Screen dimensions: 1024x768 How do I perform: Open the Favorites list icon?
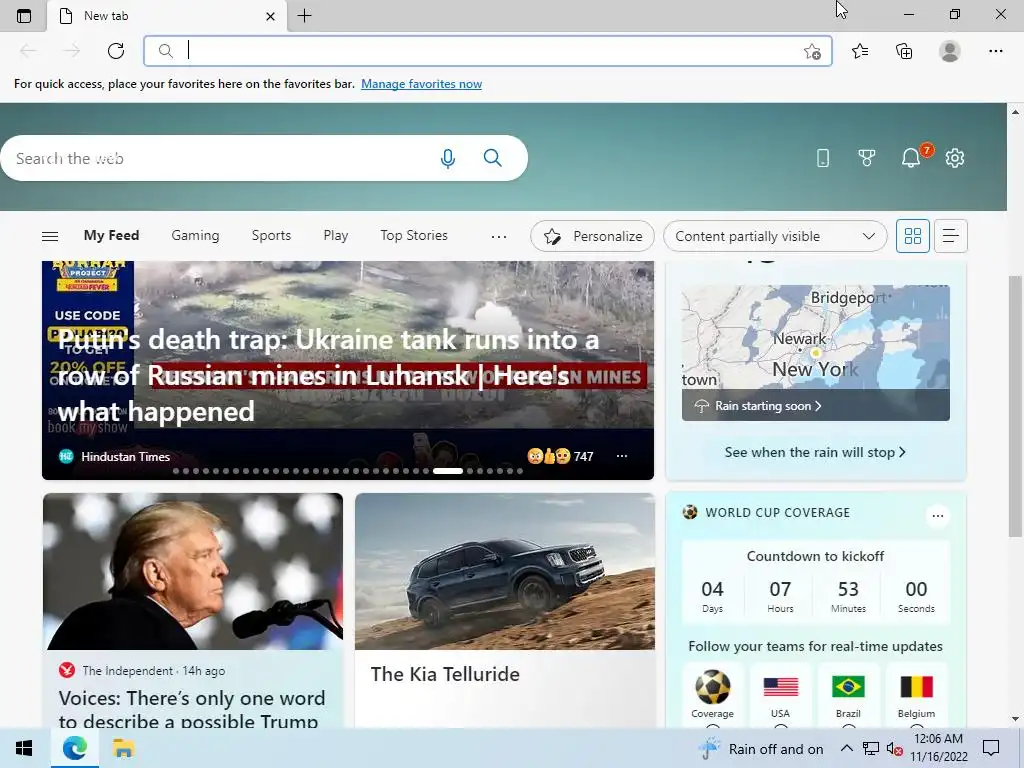pyautogui.click(x=860, y=51)
